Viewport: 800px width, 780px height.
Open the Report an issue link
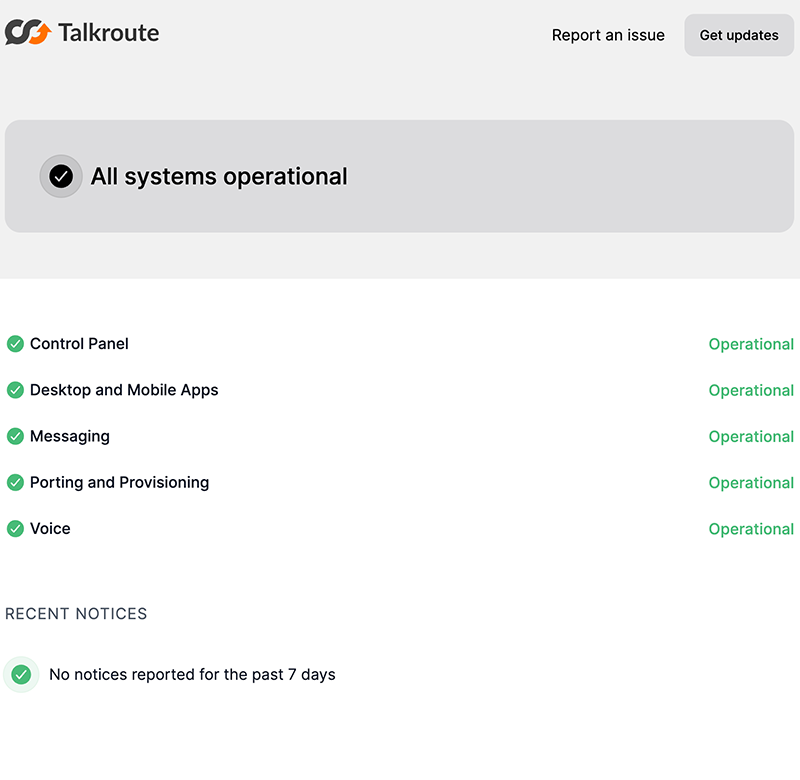(x=608, y=35)
